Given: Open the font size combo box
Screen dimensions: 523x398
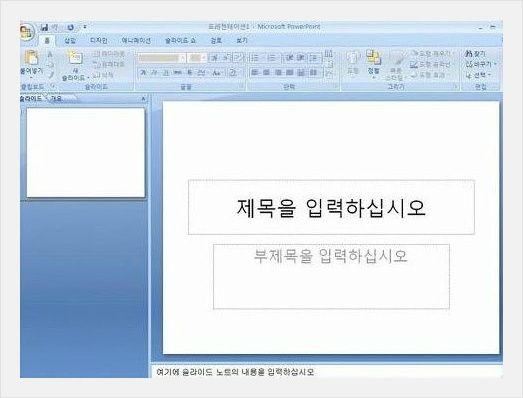Looking at the screenshot, I should pyautogui.click(x=197, y=58).
